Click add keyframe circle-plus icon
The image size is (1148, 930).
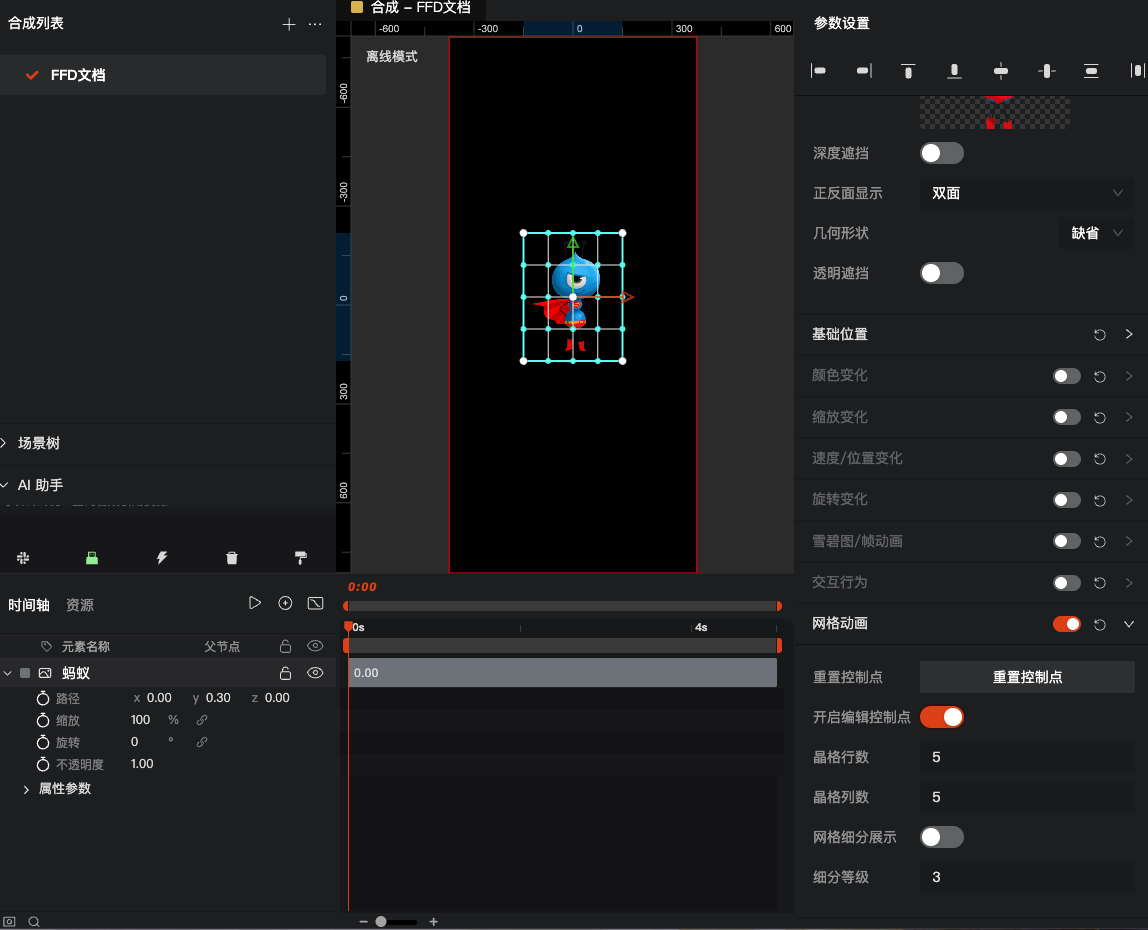[x=286, y=603]
